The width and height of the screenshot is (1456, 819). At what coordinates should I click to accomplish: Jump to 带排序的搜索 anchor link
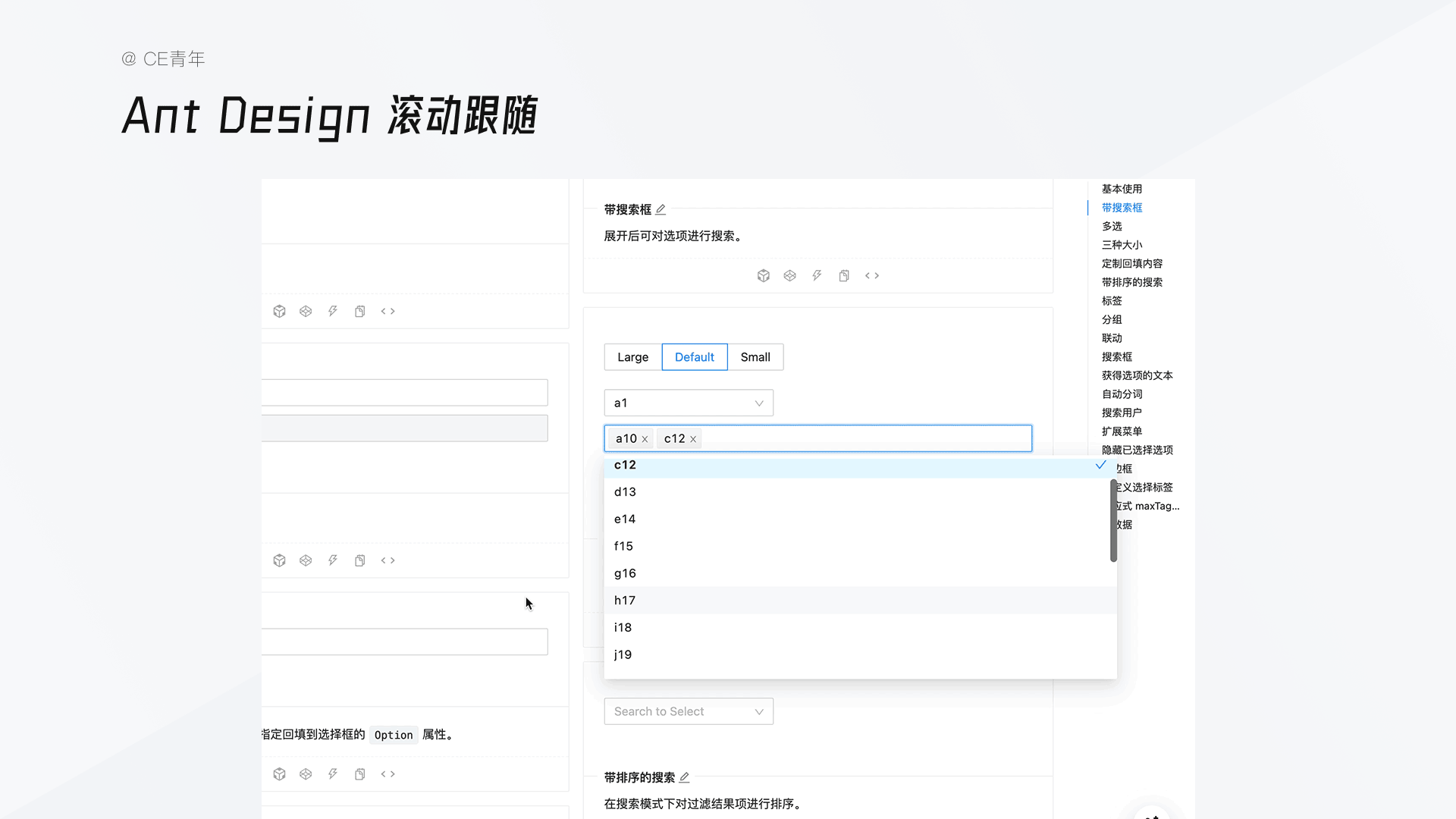click(1132, 282)
